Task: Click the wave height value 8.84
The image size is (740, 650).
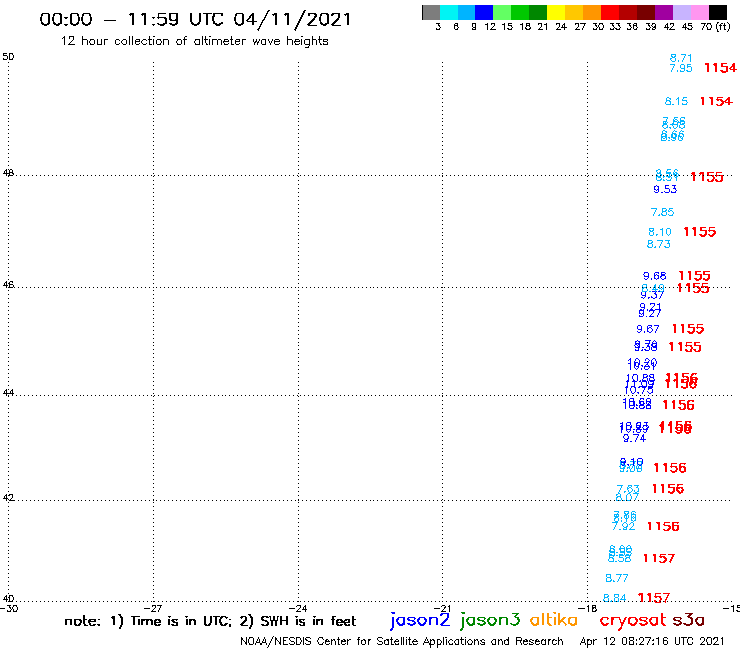Action: coord(614,599)
